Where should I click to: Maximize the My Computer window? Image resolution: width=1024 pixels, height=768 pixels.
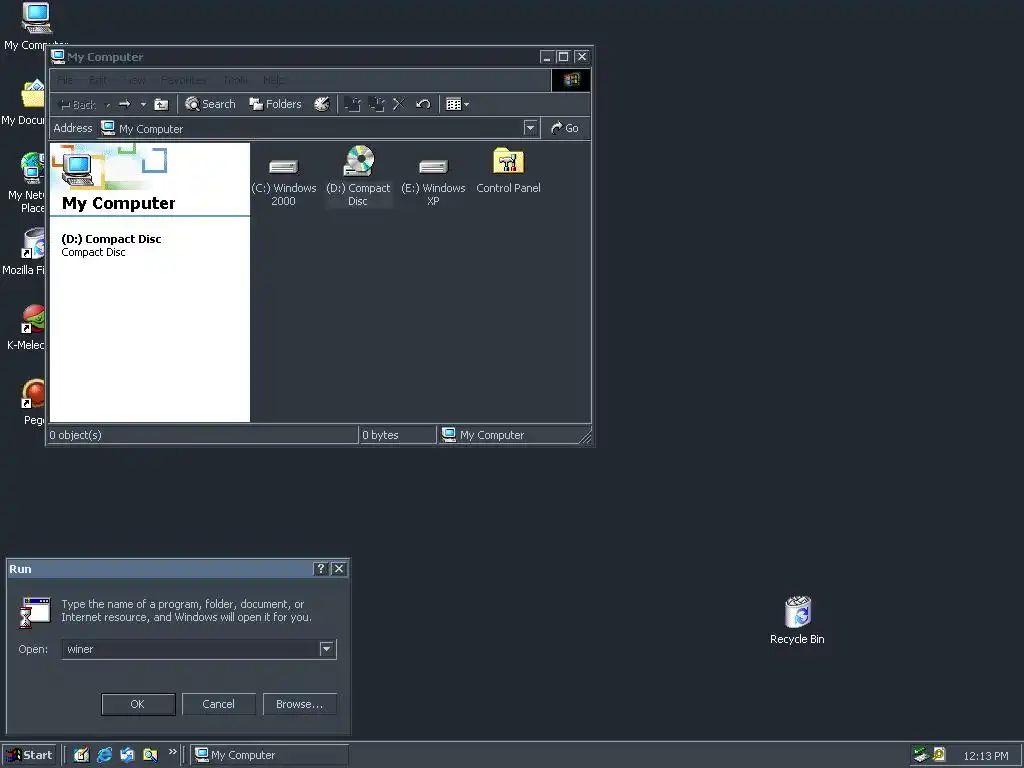564,57
